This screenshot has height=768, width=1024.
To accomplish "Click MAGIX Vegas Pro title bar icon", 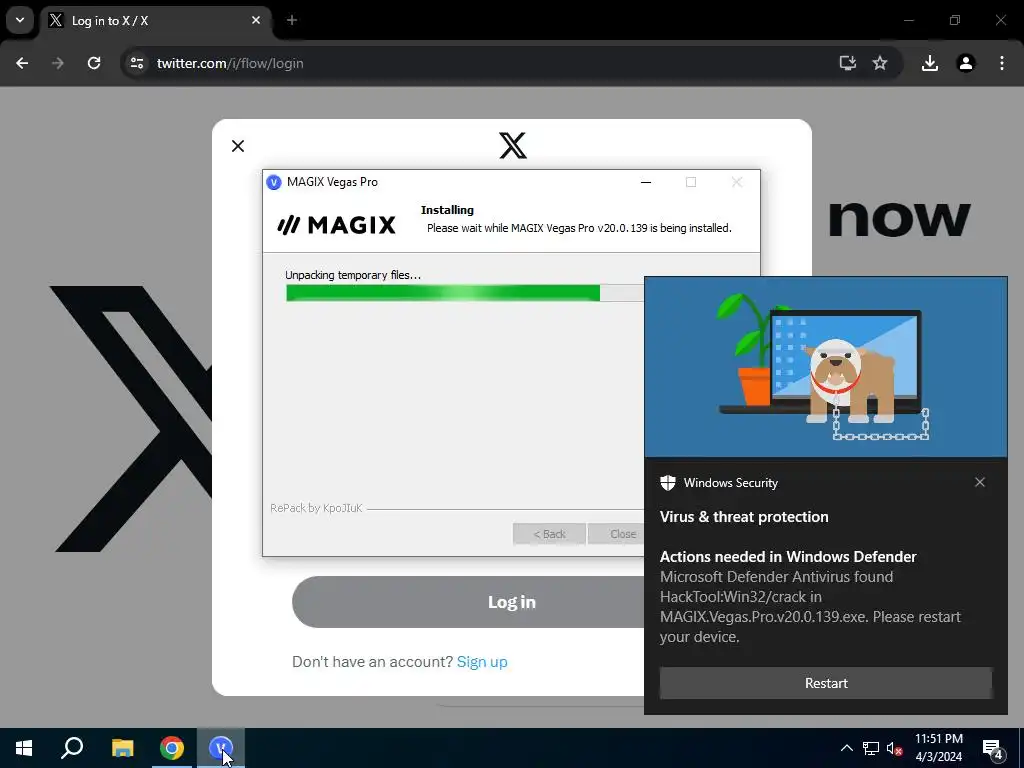I will click(x=274, y=182).
